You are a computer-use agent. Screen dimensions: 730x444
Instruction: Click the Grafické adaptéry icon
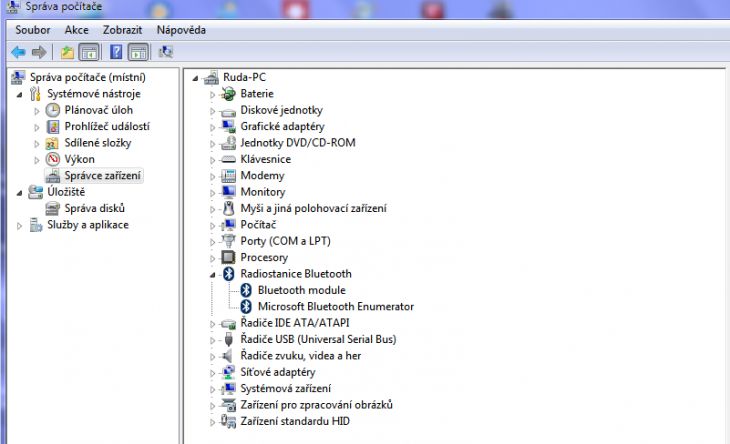click(x=228, y=127)
